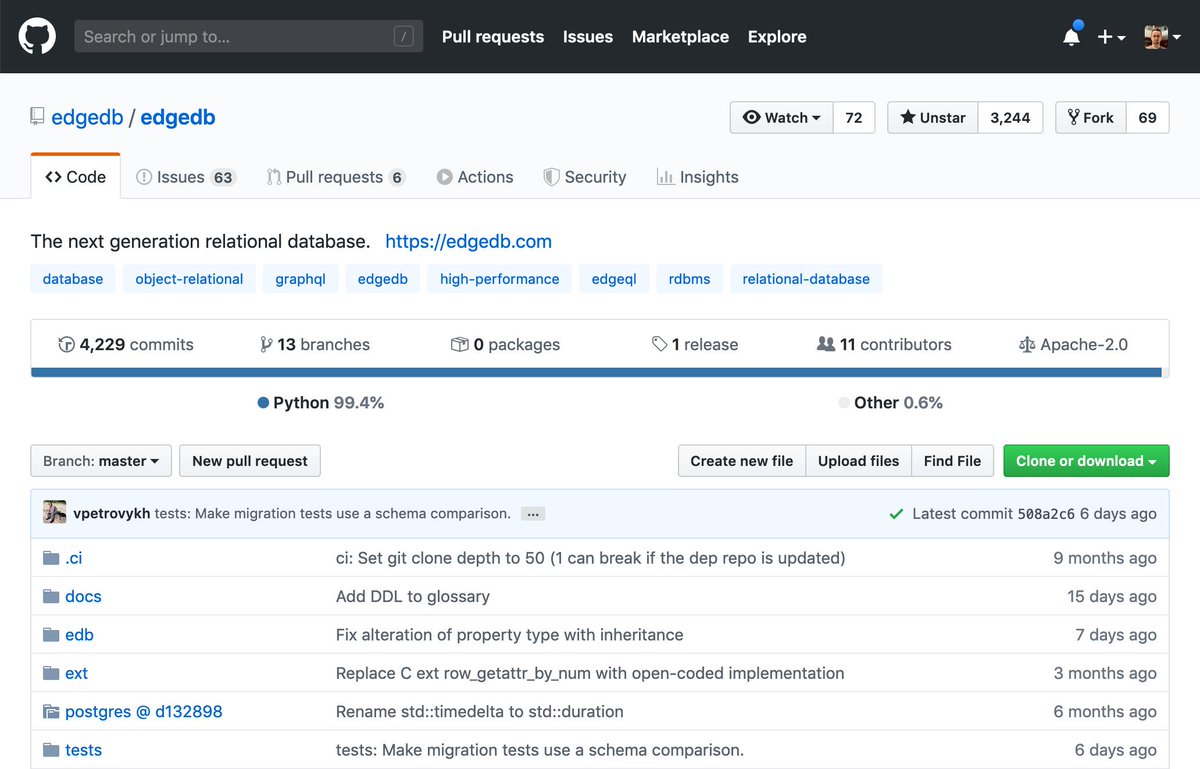This screenshot has width=1200, height=769.
Task: Open the edb folder
Action: click(79, 635)
